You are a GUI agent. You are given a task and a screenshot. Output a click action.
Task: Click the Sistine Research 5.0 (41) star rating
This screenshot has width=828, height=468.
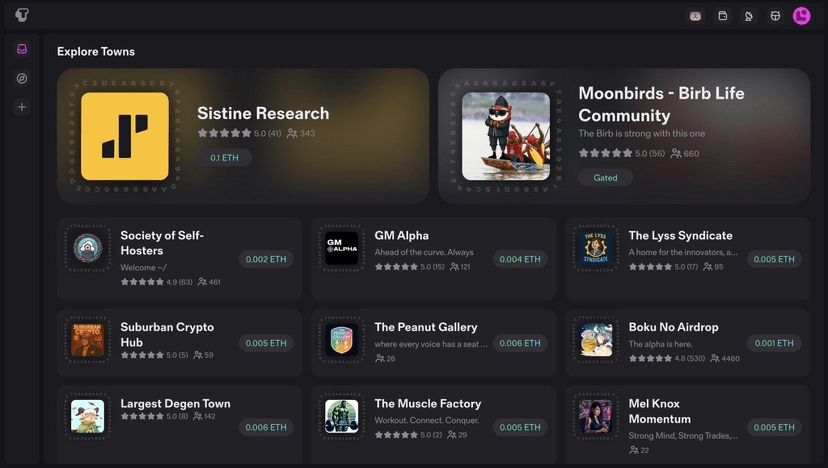pyautogui.click(x=239, y=133)
